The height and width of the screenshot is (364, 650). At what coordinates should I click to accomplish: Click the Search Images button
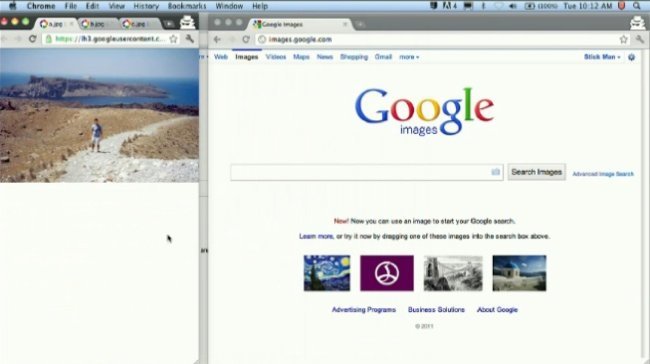tap(536, 172)
